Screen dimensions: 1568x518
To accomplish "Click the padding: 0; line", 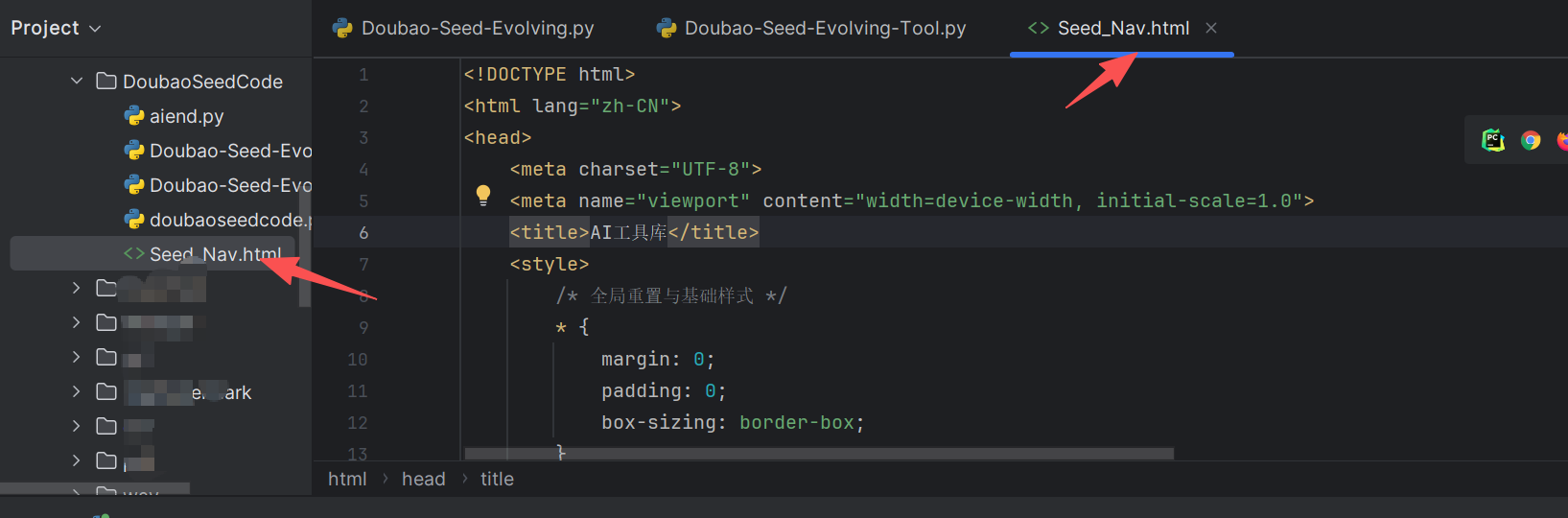I will (664, 390).
